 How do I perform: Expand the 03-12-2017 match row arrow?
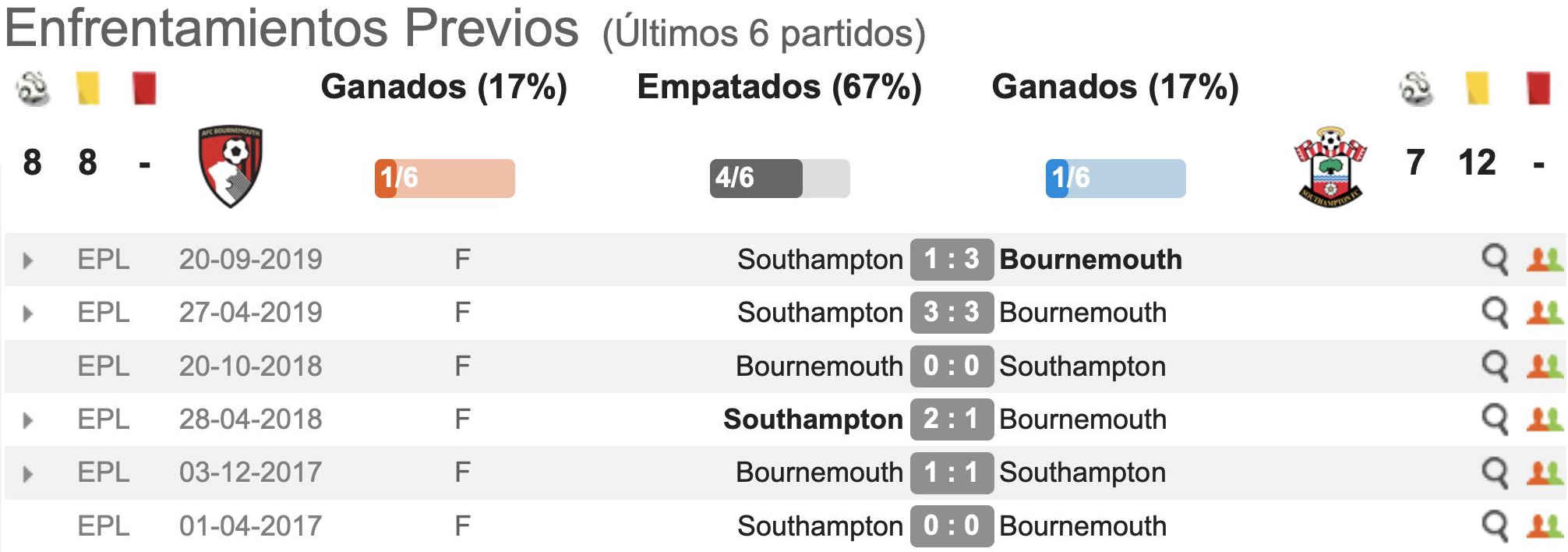coord(28,474)
